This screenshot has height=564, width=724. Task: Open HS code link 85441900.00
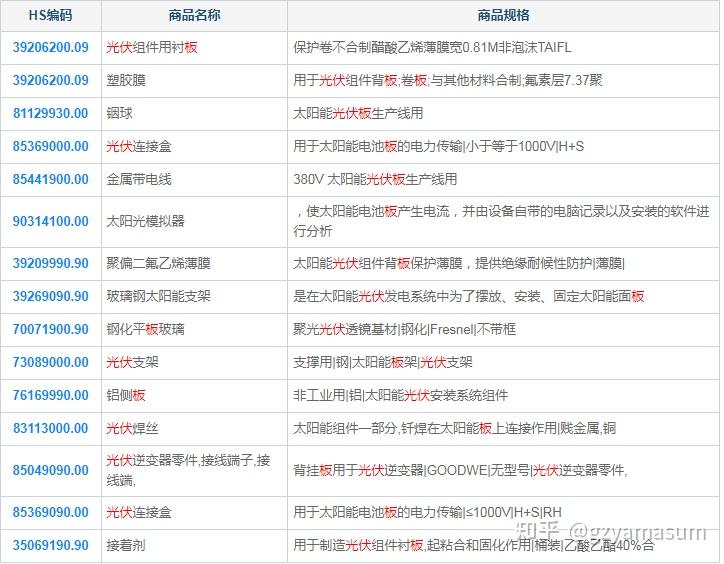(x=50, y=179)
